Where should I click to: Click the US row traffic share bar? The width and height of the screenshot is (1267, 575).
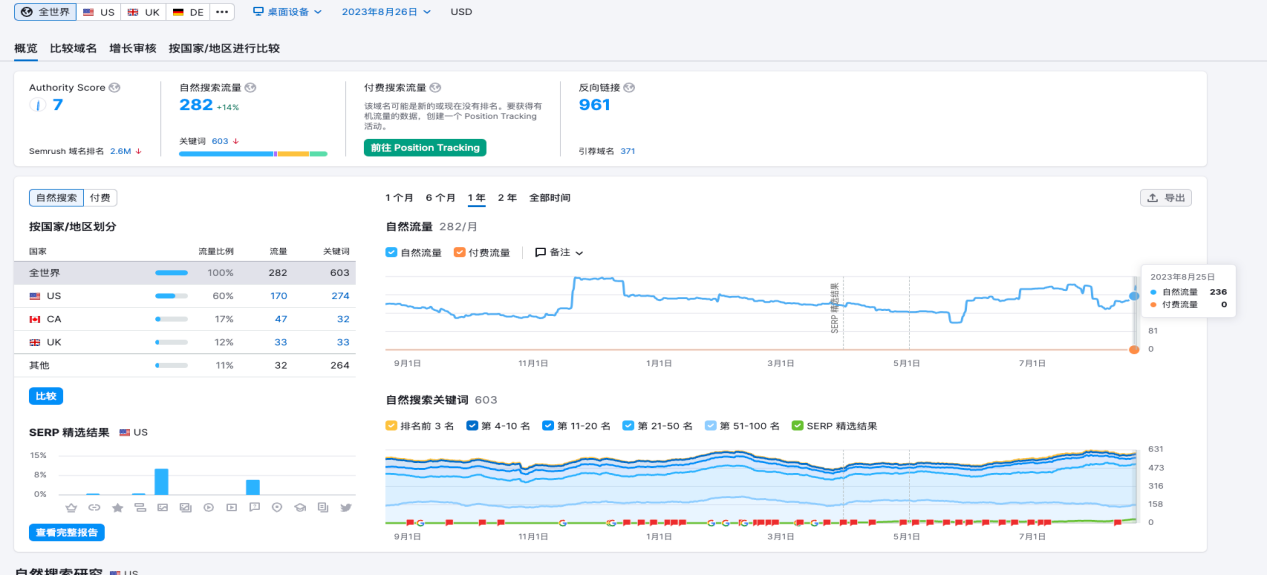[171, 296]
